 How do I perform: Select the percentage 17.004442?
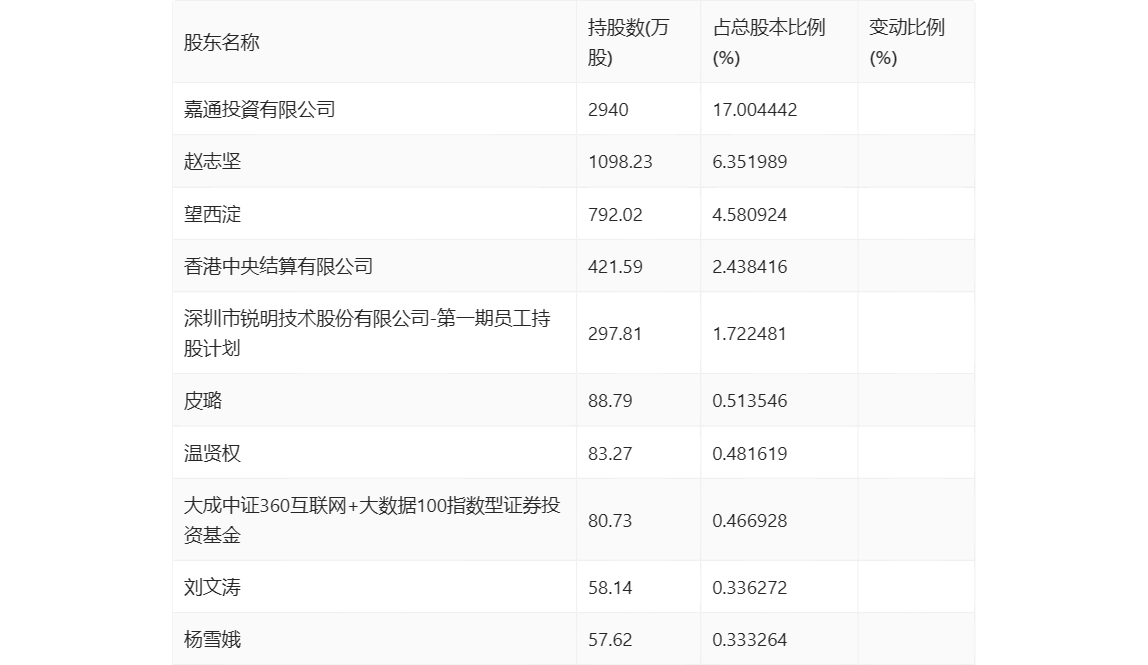point(754,110)
